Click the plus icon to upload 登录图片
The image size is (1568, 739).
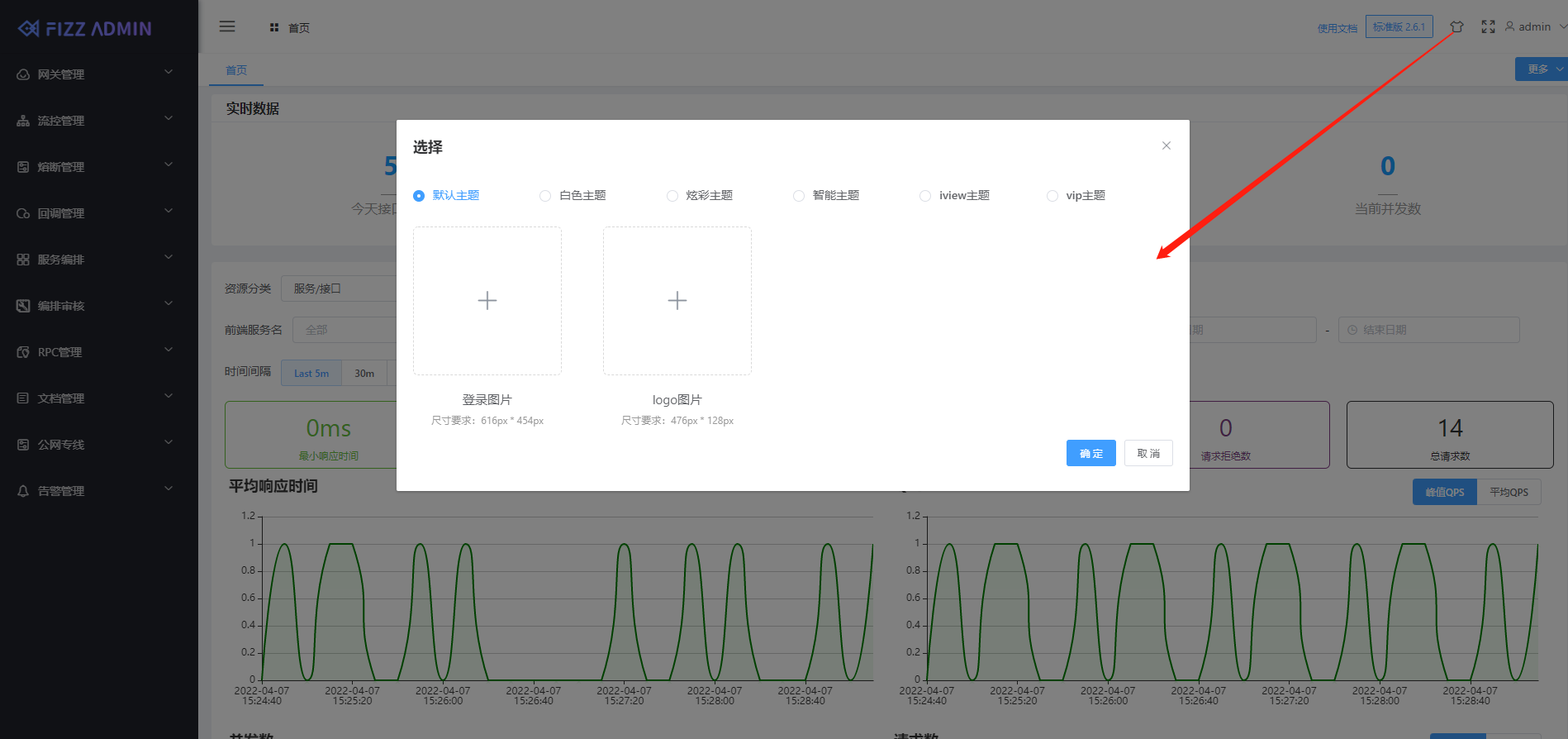[x=487, y=301]
